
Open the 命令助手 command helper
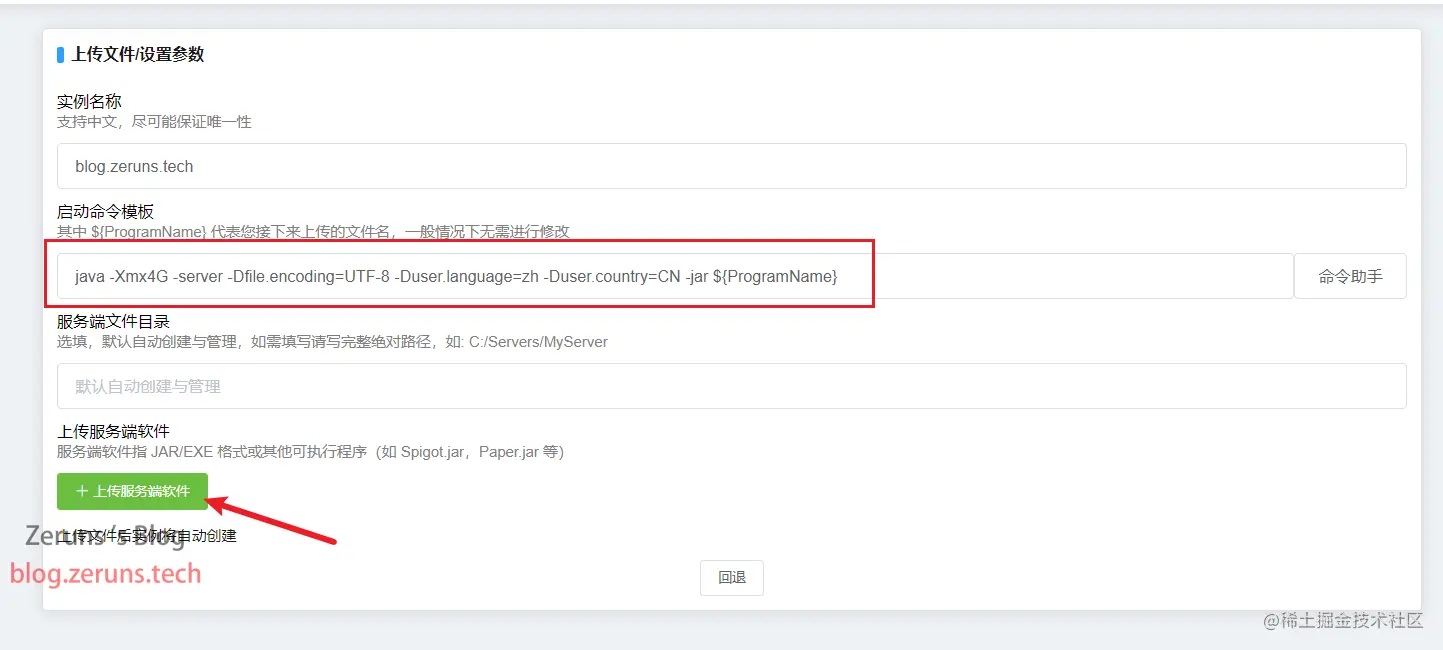(1350, 276)
